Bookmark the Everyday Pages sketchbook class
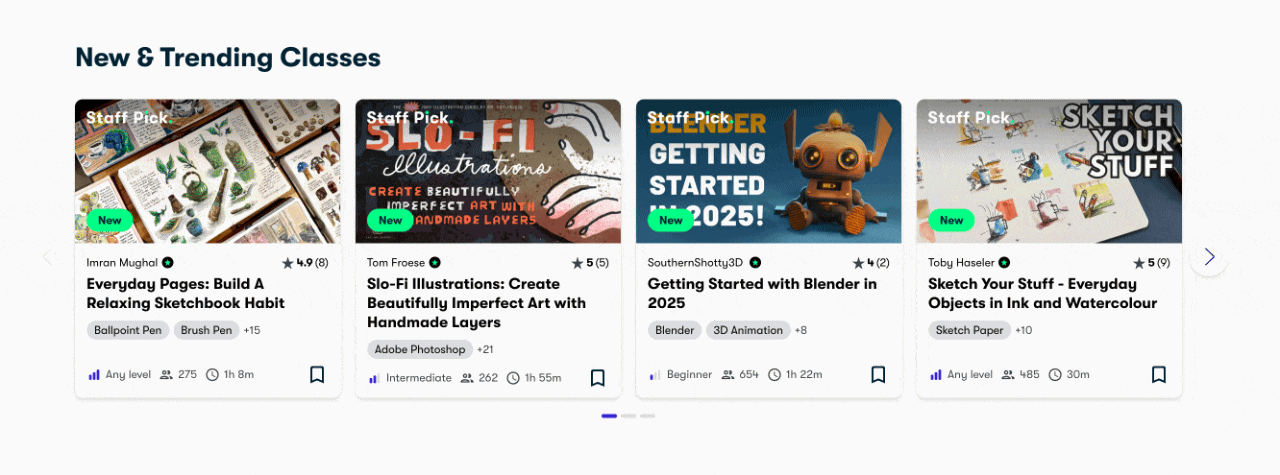 tap(317, 375)
